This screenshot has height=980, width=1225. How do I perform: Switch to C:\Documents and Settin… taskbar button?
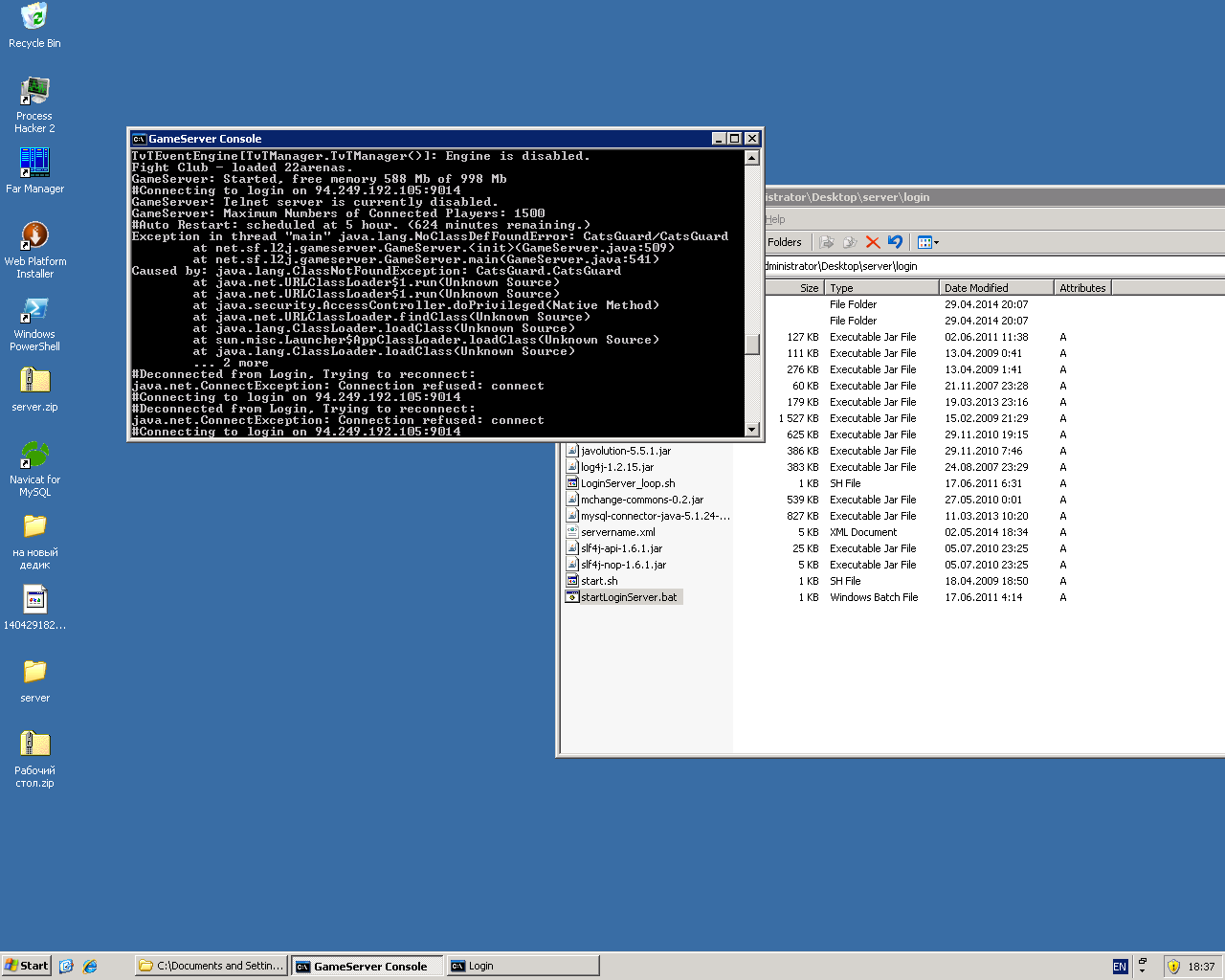pos(212,966)
